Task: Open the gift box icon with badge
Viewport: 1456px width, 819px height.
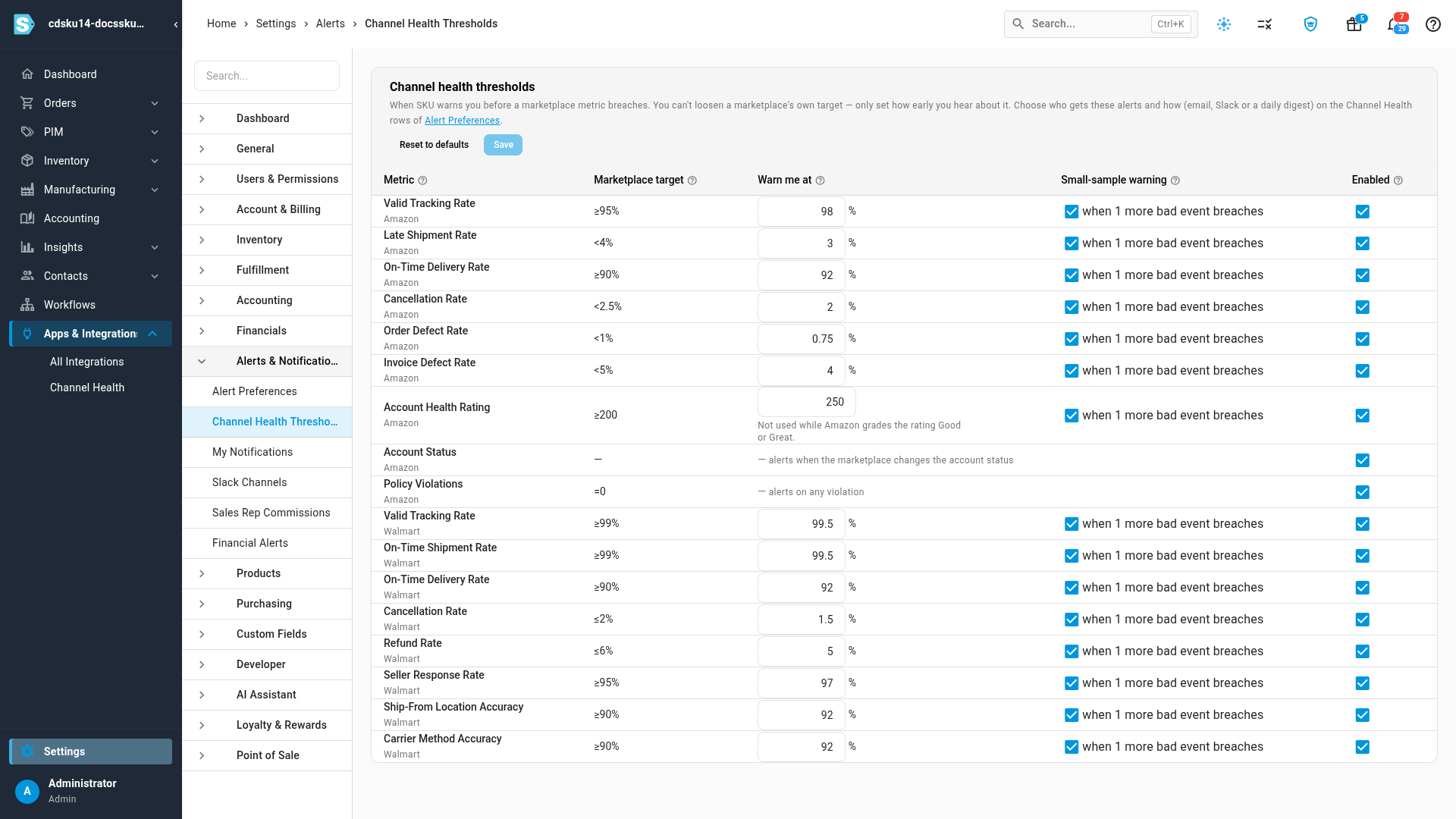Action: (1354, 24)
